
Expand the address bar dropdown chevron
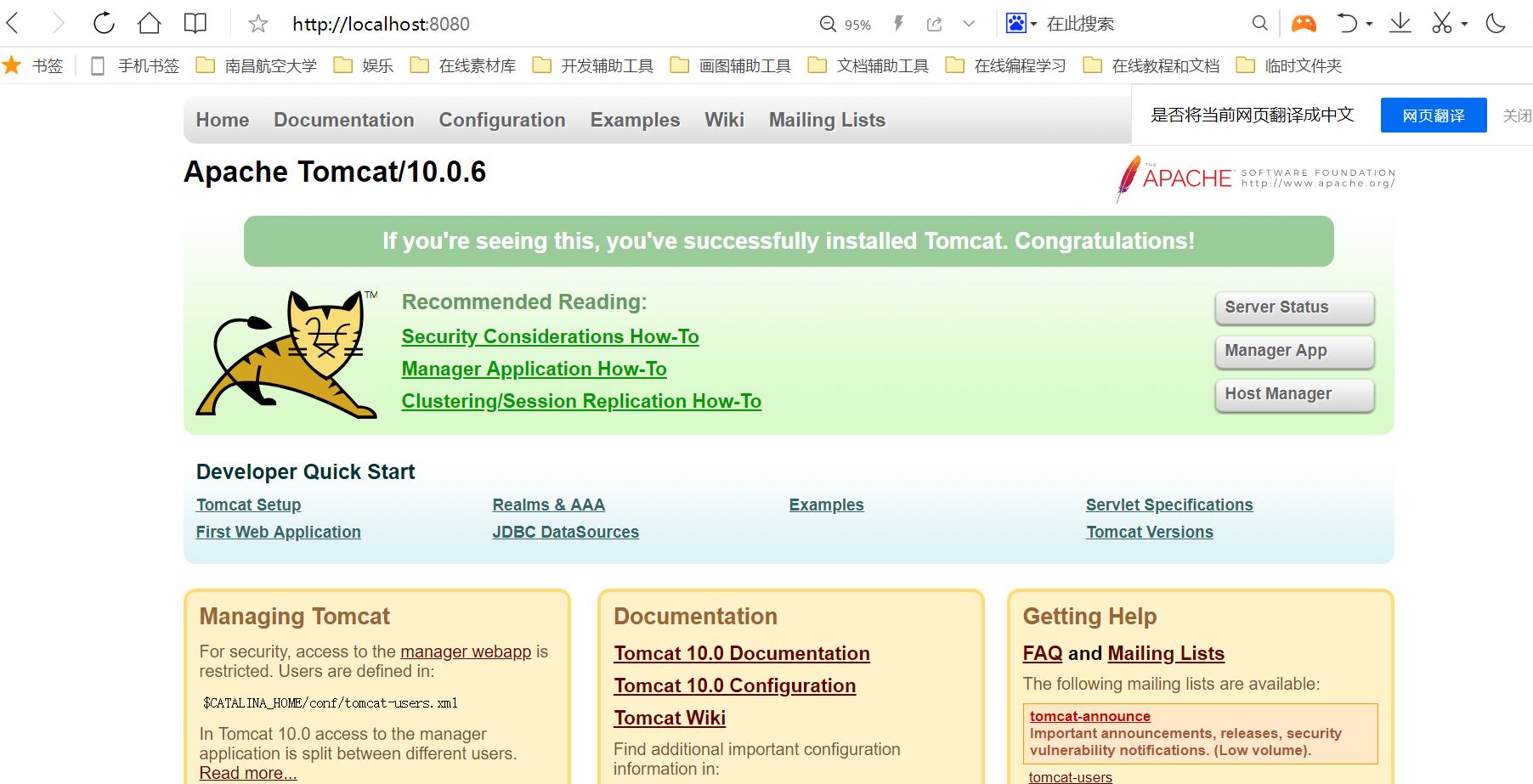(x=969, y=24)
